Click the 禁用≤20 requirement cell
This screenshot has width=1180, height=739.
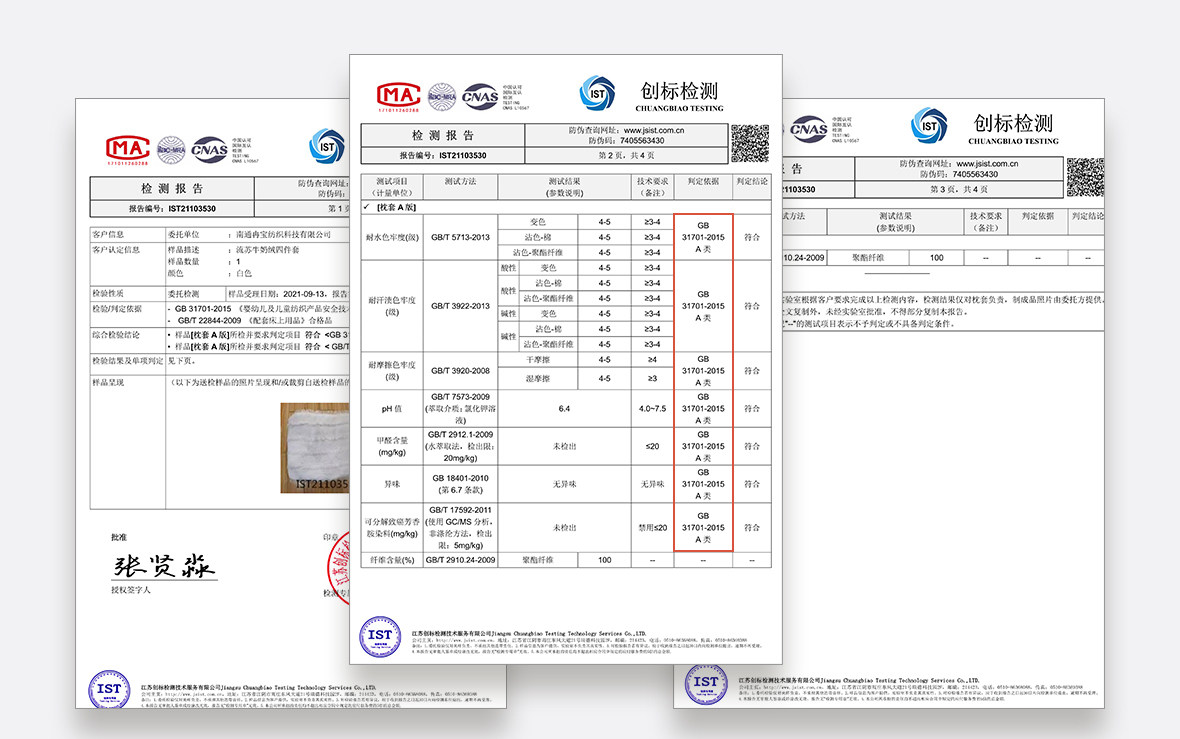[x=652, y=528]
